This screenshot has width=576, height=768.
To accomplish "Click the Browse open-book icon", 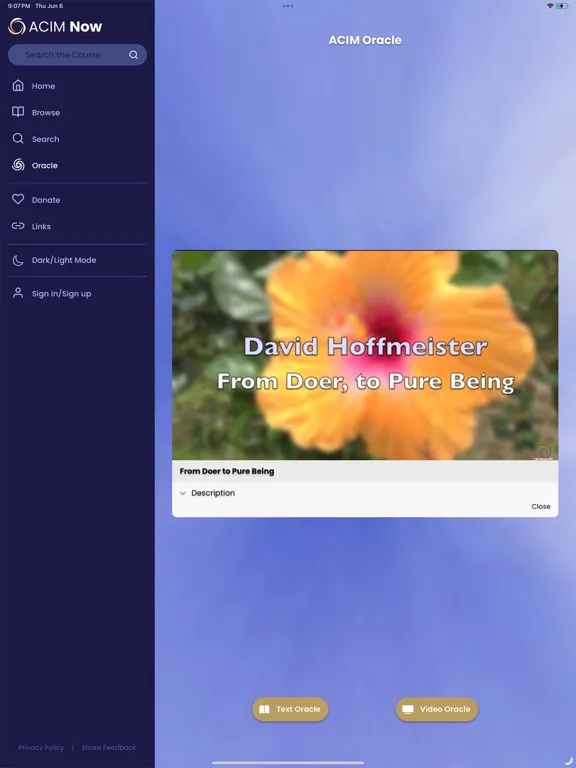I will pyautogui.click(x=18, y=112).
